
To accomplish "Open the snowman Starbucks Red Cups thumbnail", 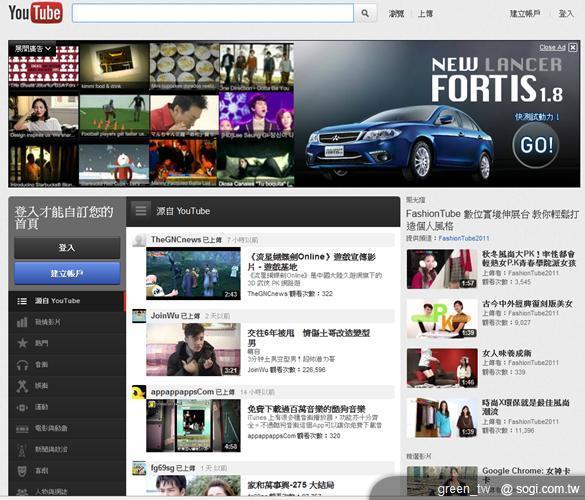I will (114, 165).
